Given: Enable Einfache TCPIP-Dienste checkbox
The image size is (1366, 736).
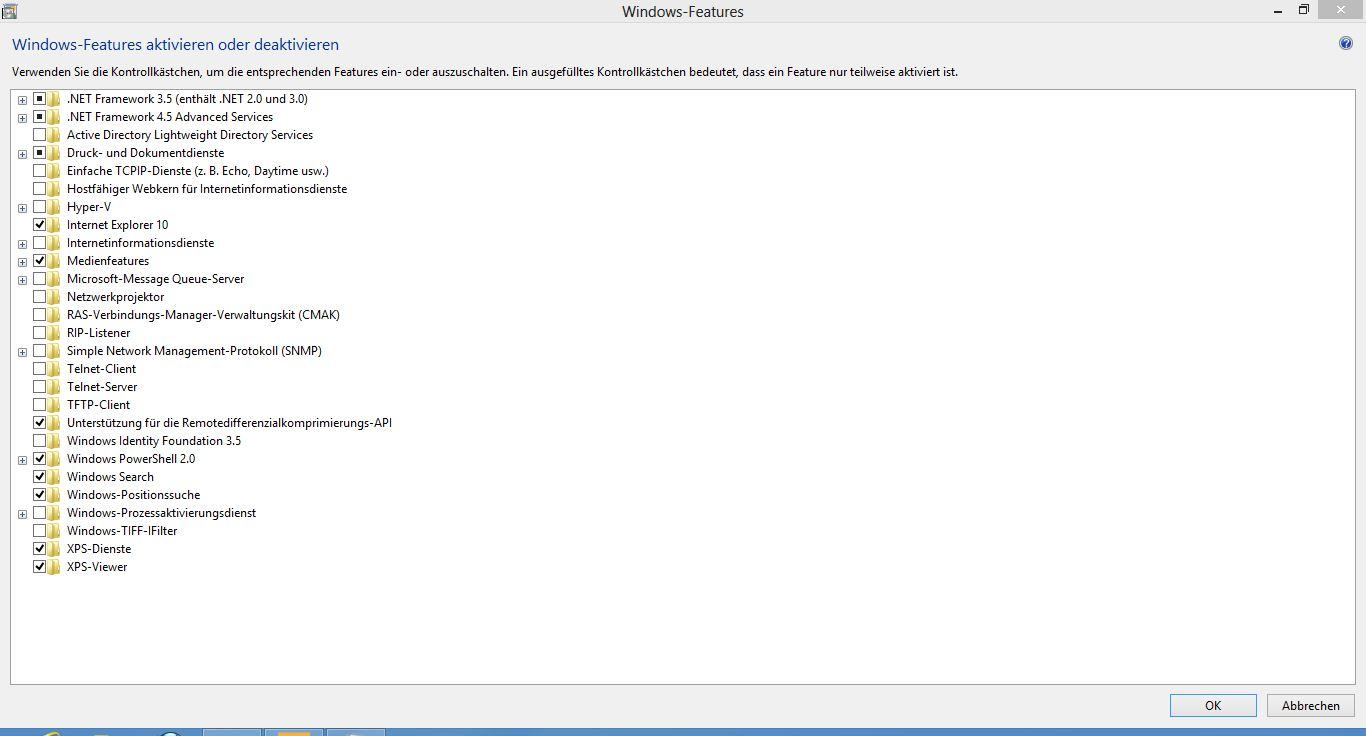Looking at the screenshot, I should click(40, 171).
